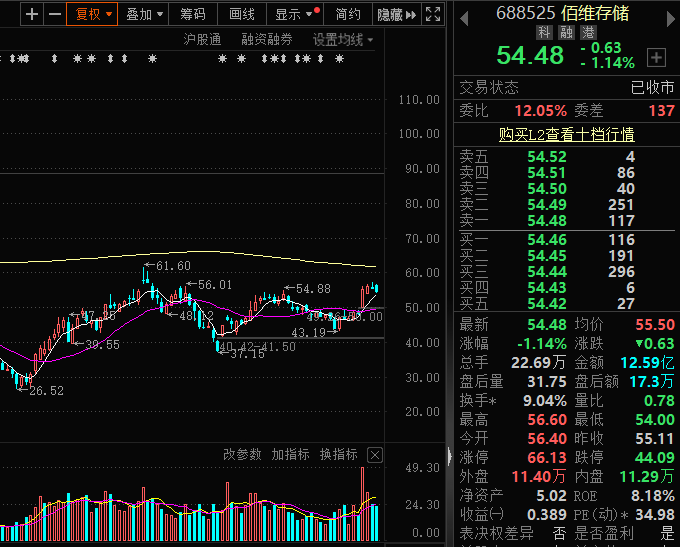Open the 叠加 overlay dropdown
The width and height of the screenshot is (680, 547).
143,14
